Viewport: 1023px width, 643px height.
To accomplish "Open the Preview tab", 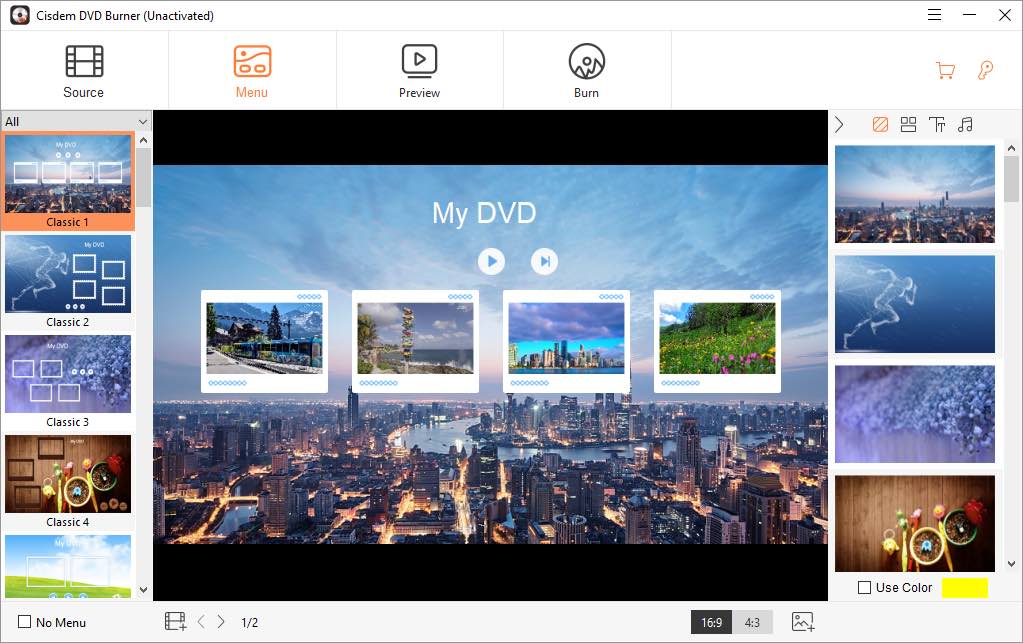I will [420, 71].
